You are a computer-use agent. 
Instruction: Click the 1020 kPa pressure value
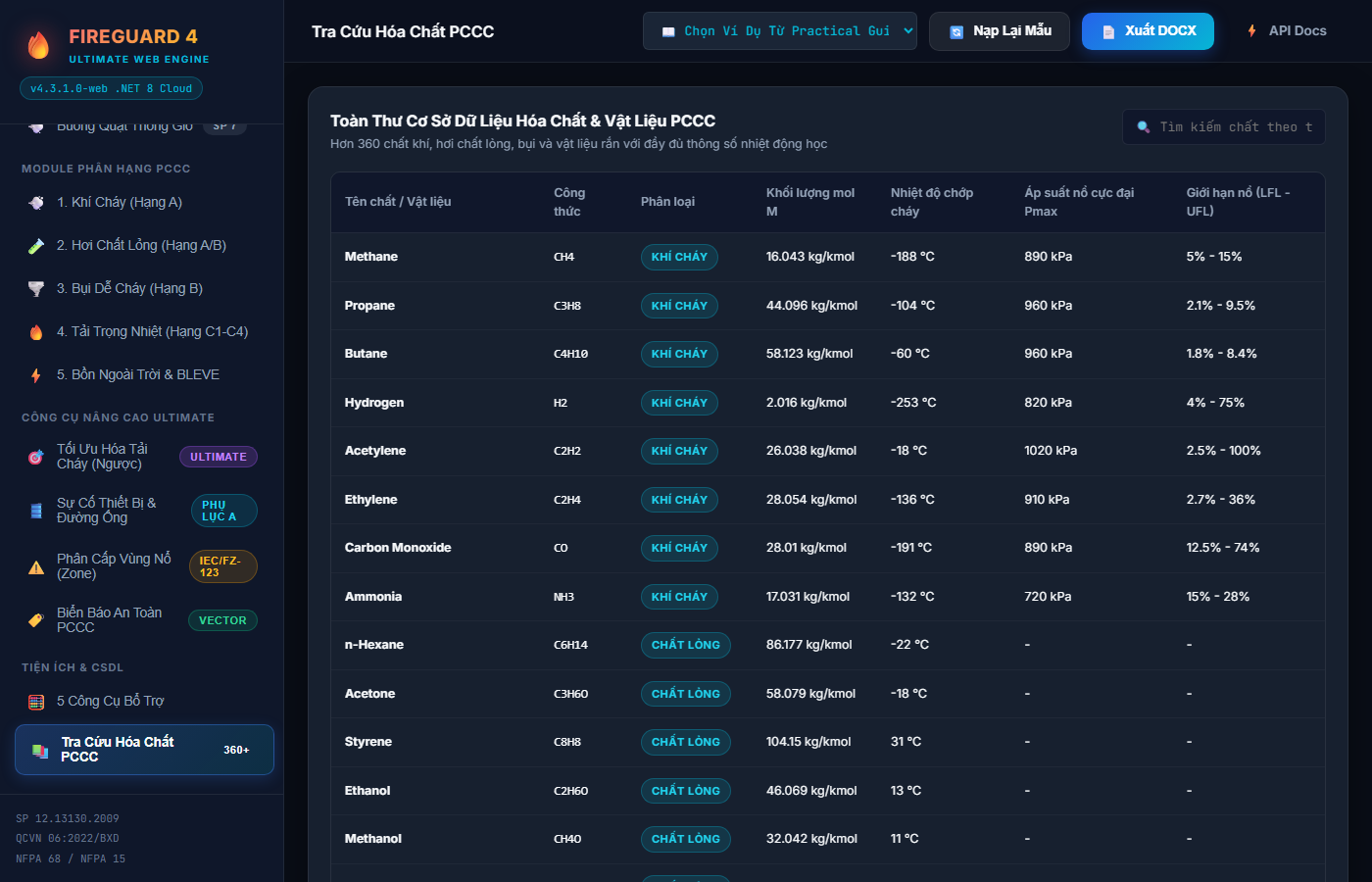[1051, 451]
